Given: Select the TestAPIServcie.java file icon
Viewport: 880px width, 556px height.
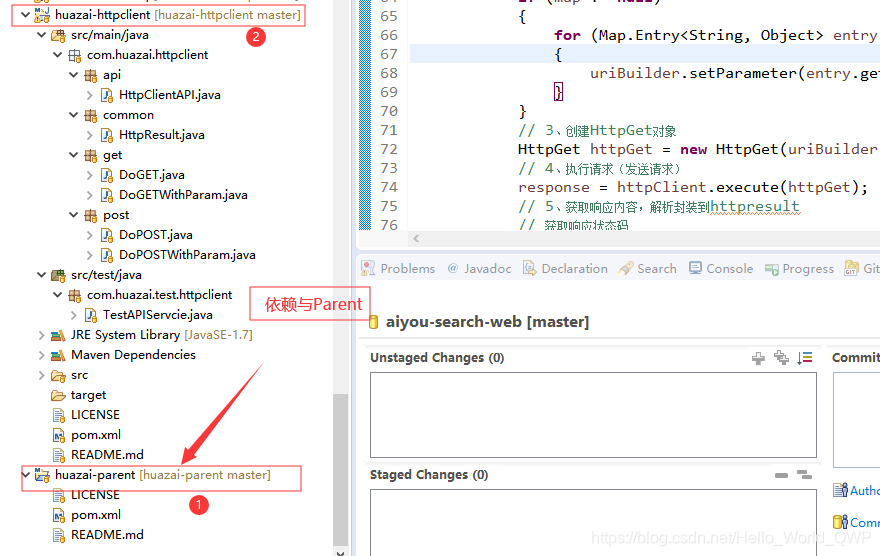Looking at the screenshot, I should 91,315.
